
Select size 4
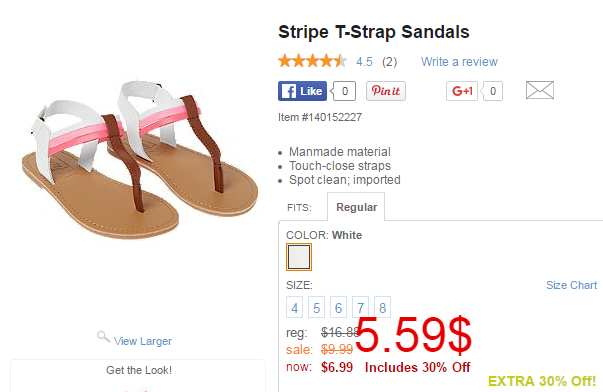[294, 307]
